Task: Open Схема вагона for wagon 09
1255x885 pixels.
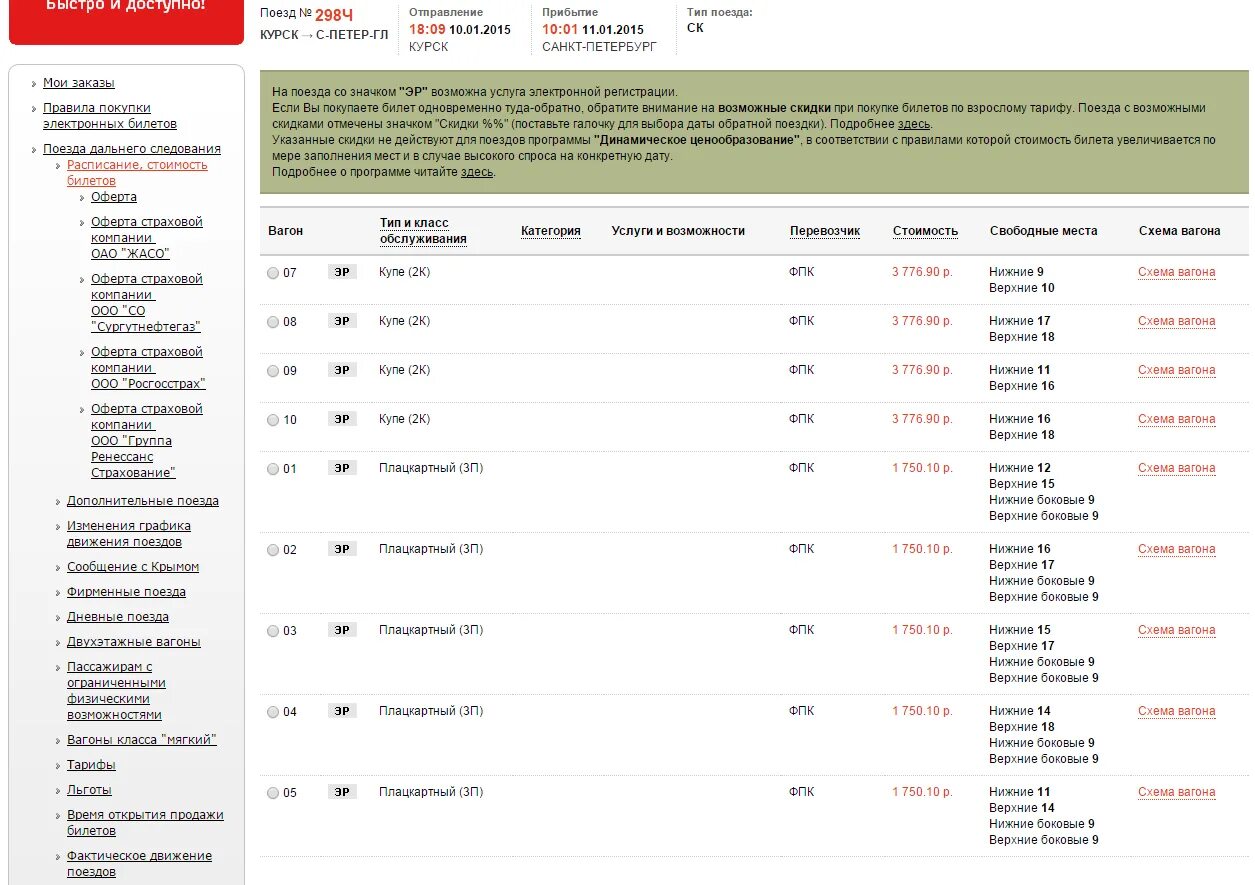Action: coord(1177,370)
